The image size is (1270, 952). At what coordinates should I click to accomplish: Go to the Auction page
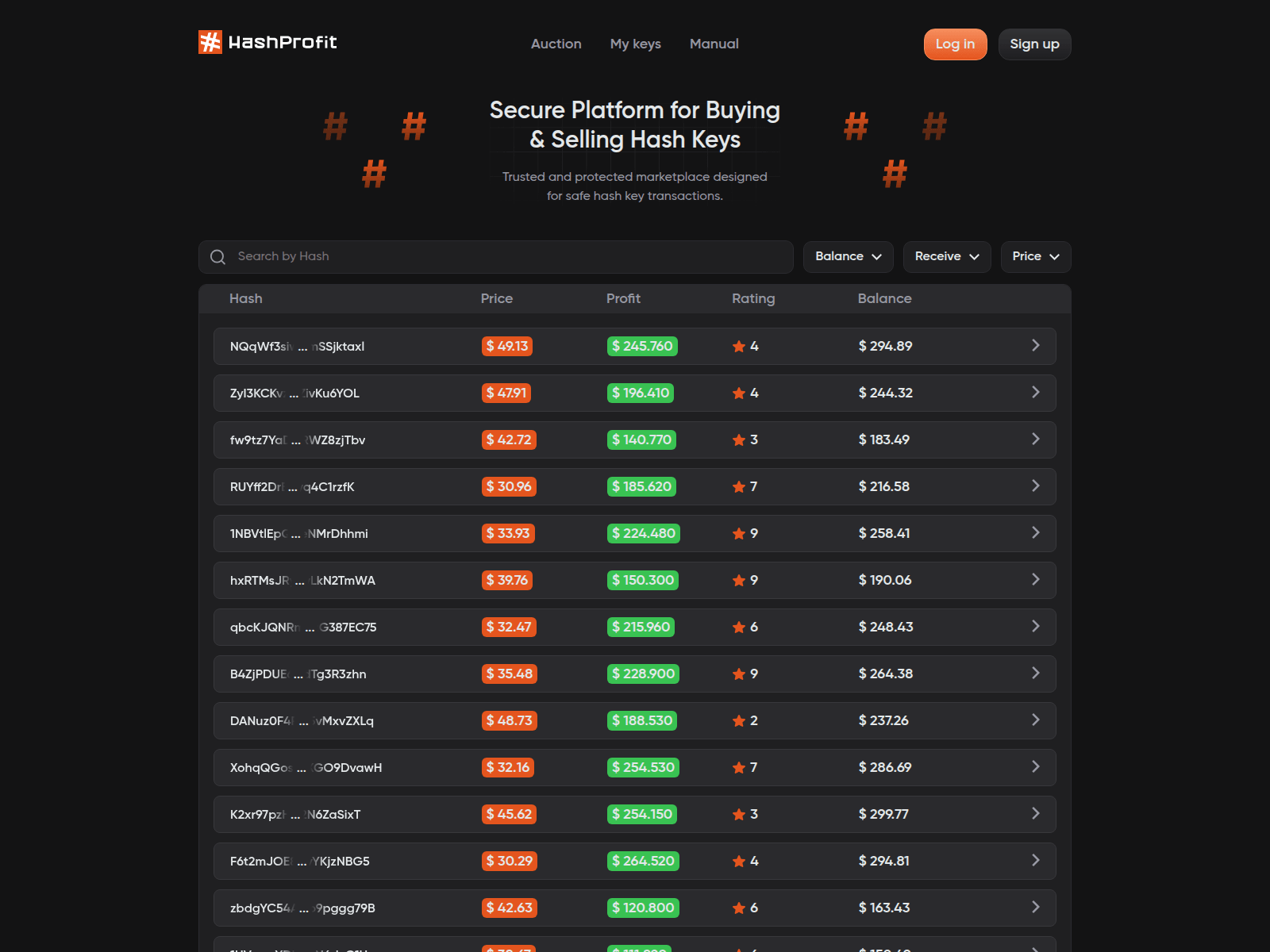click(556, 44)
